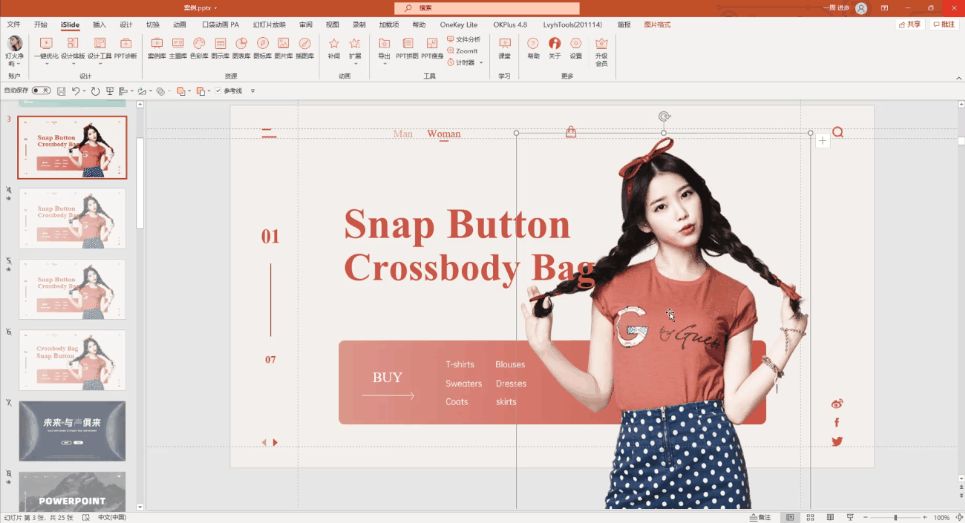Switch to the 图片格式 tab
Image resolution: width=965 pixels, height=523 pixels.
point(657,25)
